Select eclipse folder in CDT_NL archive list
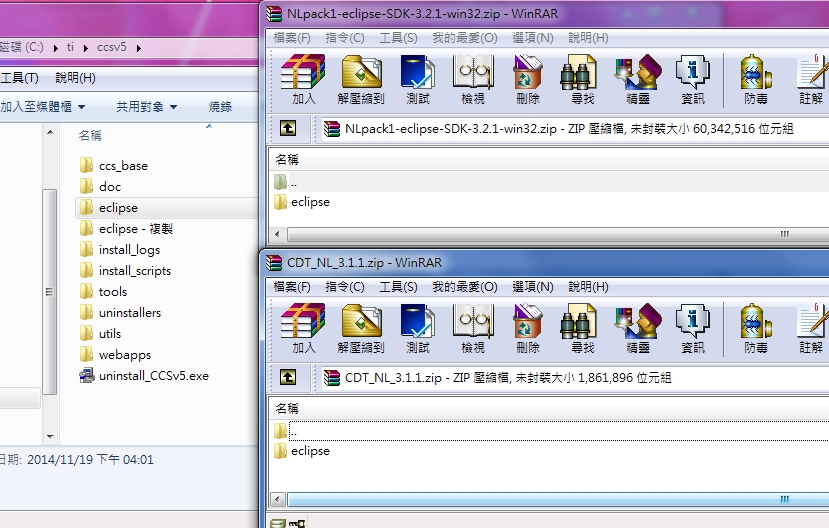This screenshot has width=829, height=528. [x=310, y=451]
